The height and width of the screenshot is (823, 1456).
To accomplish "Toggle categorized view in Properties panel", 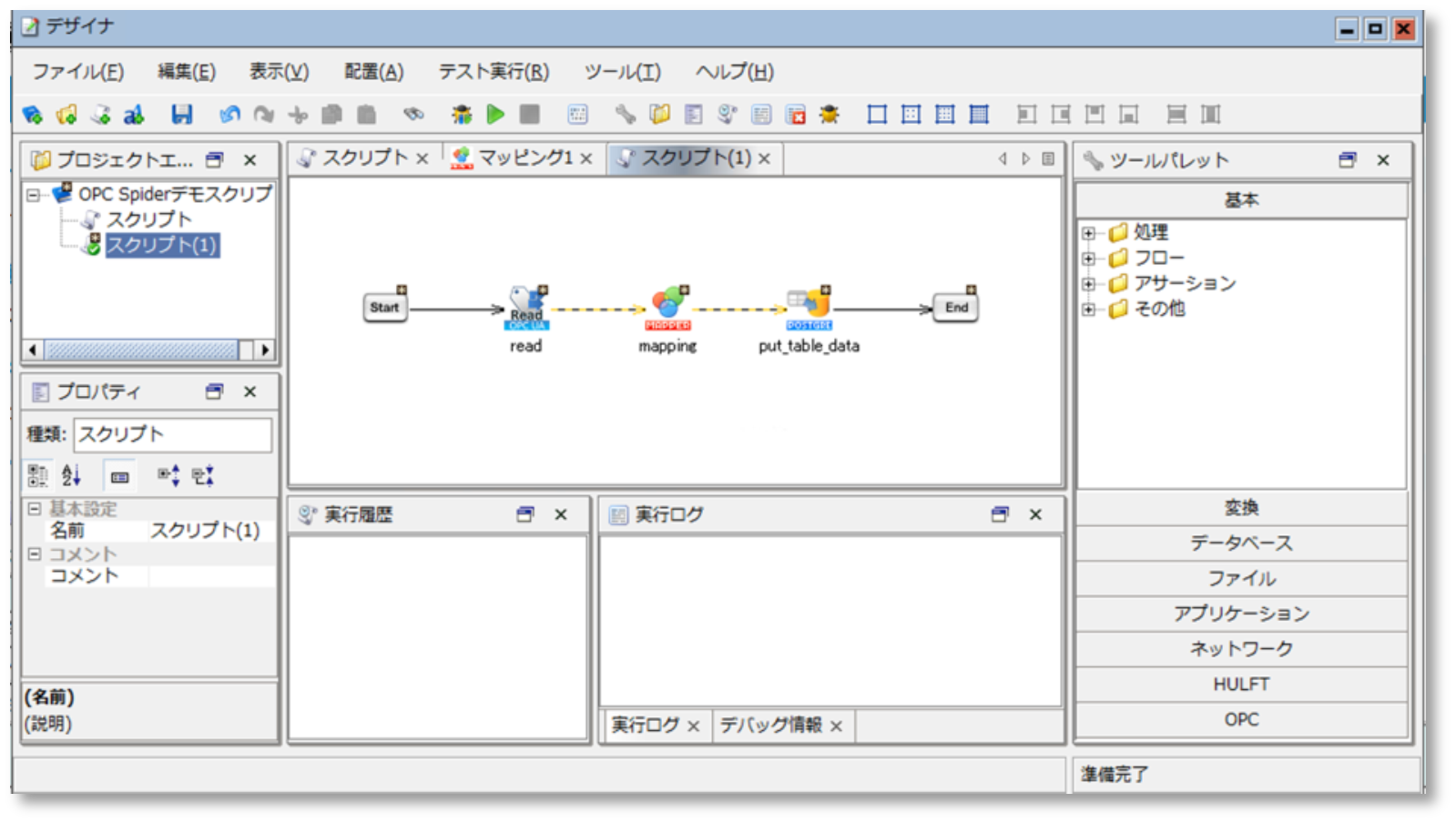I will [x=37, y=475].
